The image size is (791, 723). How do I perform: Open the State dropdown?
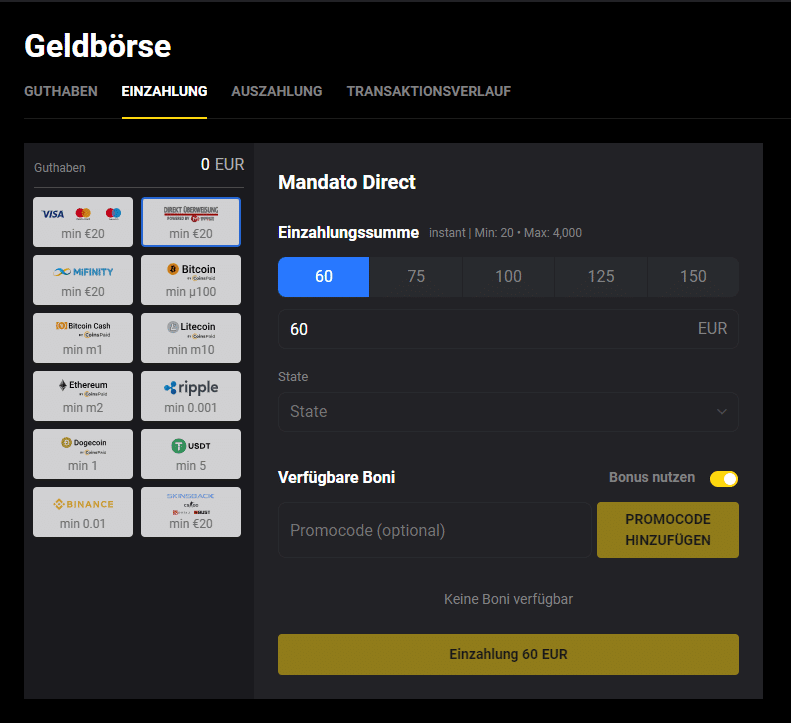coord(508,412)
